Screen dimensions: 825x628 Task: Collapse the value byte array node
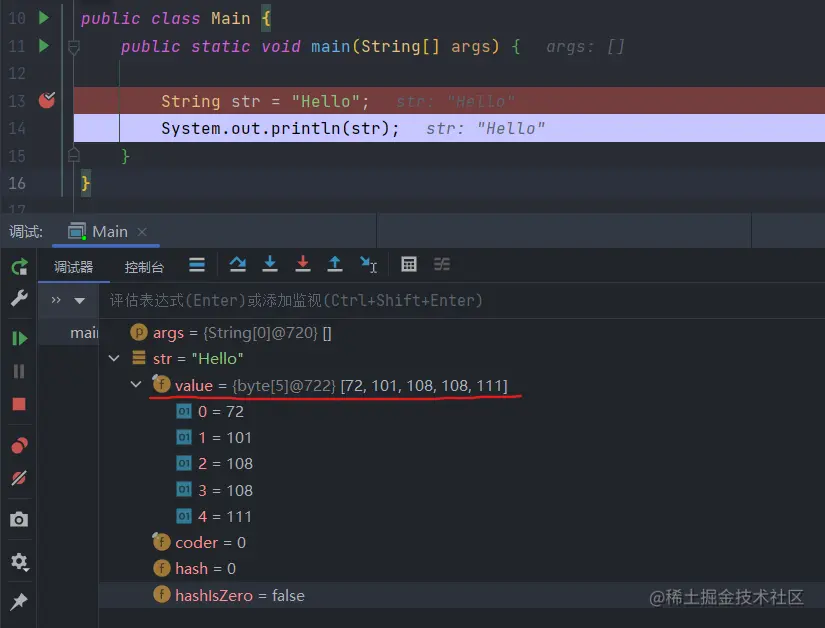click(136, 384)
